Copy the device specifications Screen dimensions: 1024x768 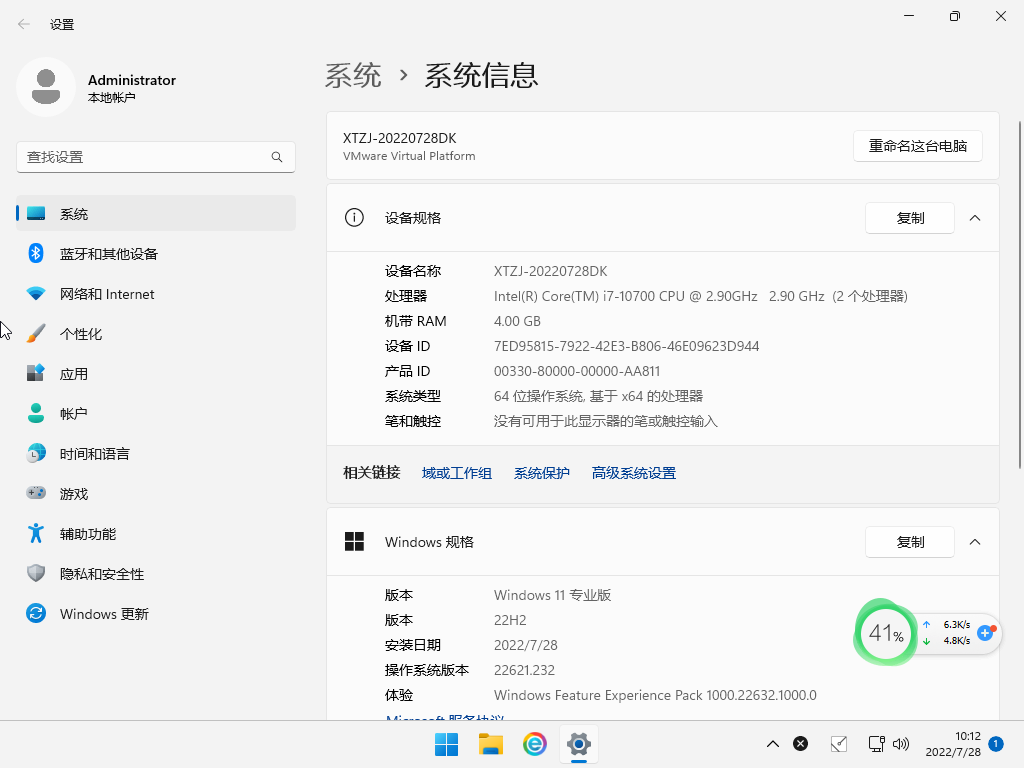pyautogui.click(x=909, y=218)
